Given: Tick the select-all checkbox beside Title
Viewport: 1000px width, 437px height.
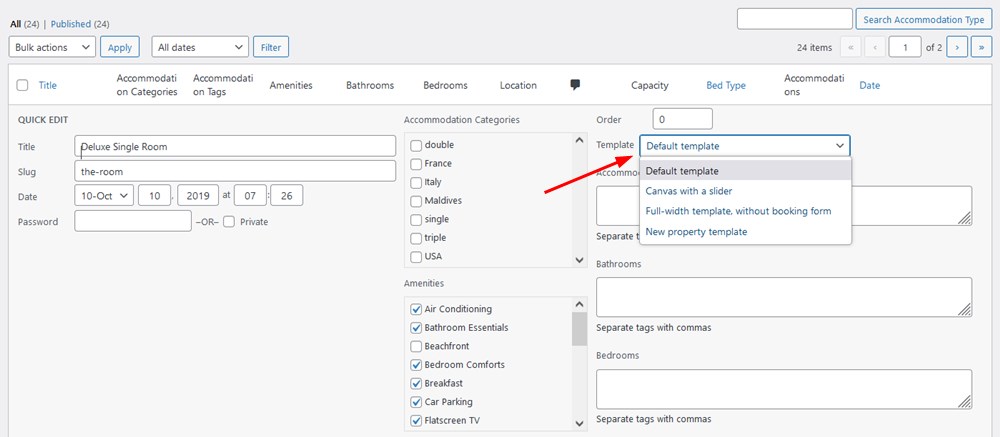Looking at the screenshot, I should [x=22, y=85].
